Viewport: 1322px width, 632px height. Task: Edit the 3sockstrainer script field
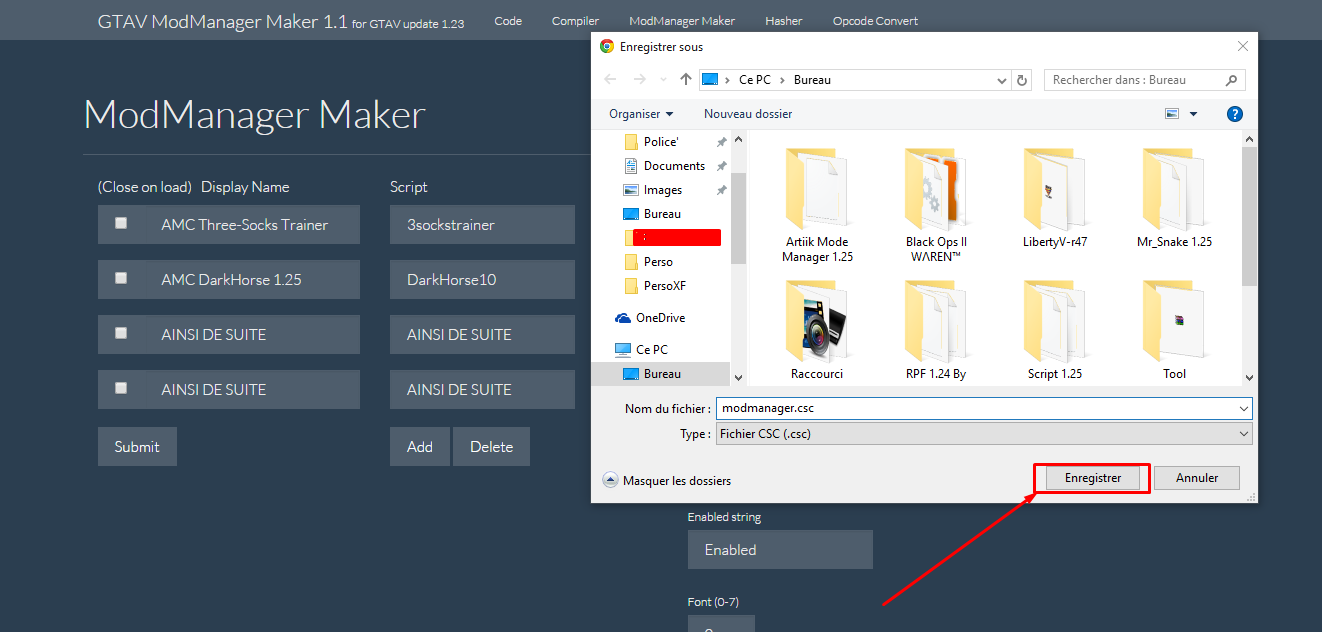point(482,225)
